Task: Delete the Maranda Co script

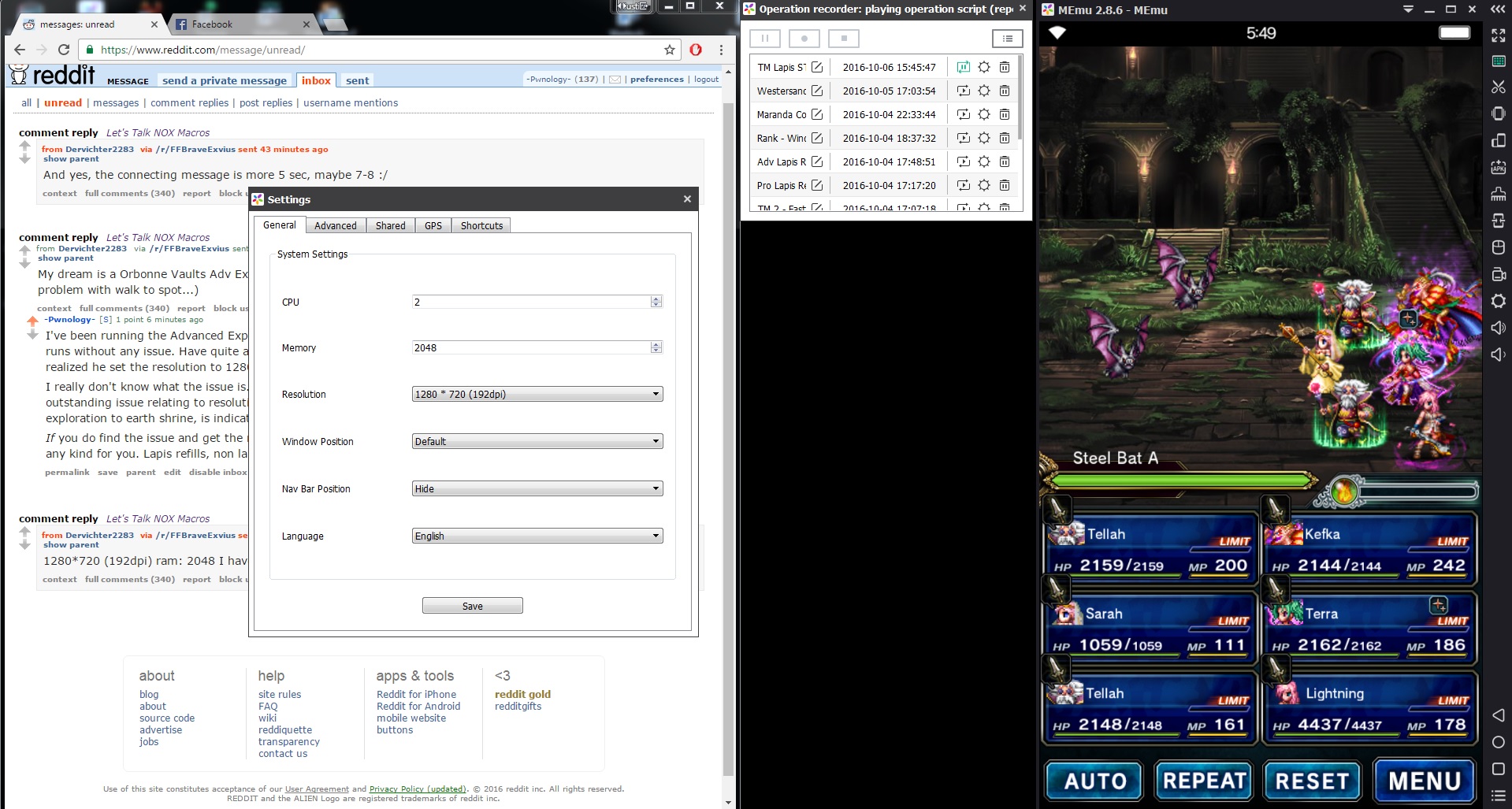Action: pyautogui.click(x=1005, y=114)
